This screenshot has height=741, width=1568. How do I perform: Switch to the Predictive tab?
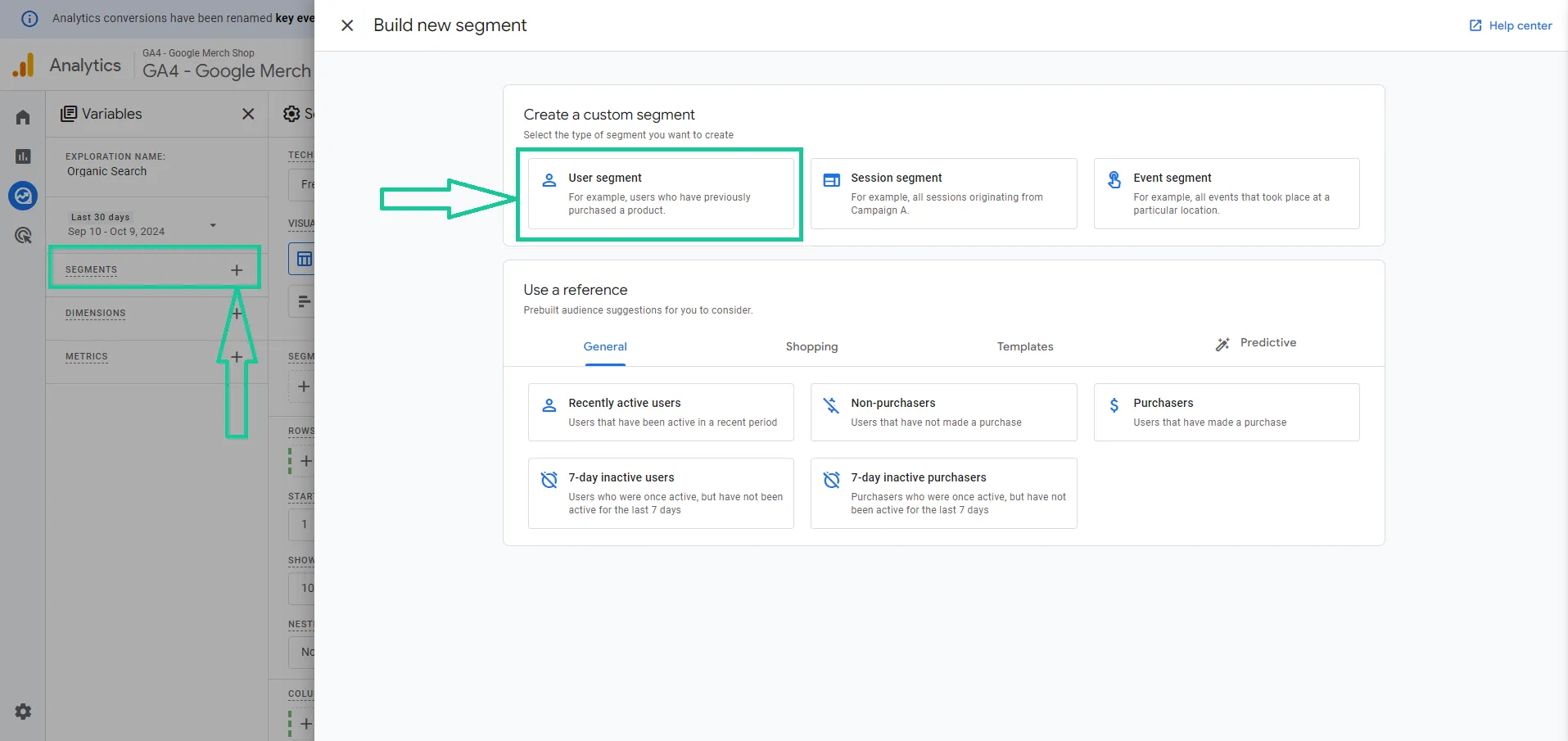1256,343
